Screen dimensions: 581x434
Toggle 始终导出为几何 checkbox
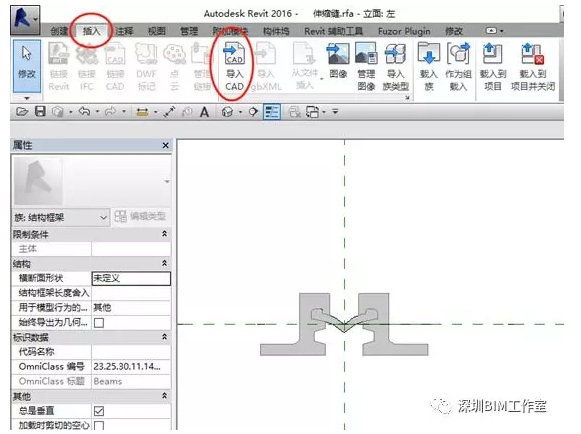click(x=99, y=322)
